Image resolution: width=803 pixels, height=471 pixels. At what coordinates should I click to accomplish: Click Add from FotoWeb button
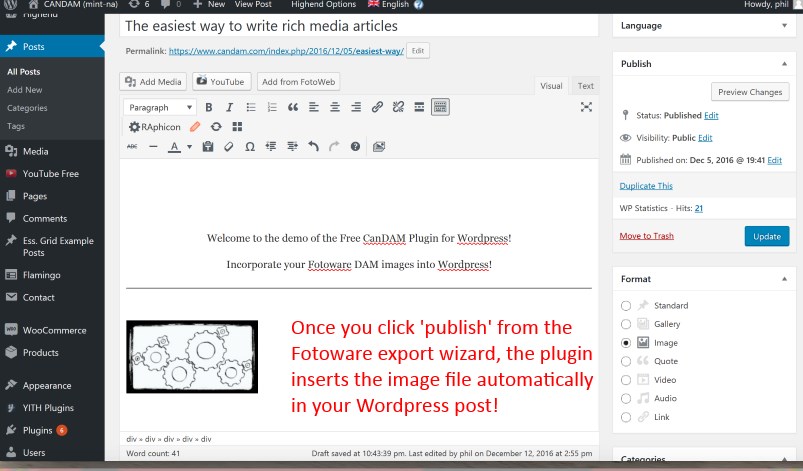[299, 81]
